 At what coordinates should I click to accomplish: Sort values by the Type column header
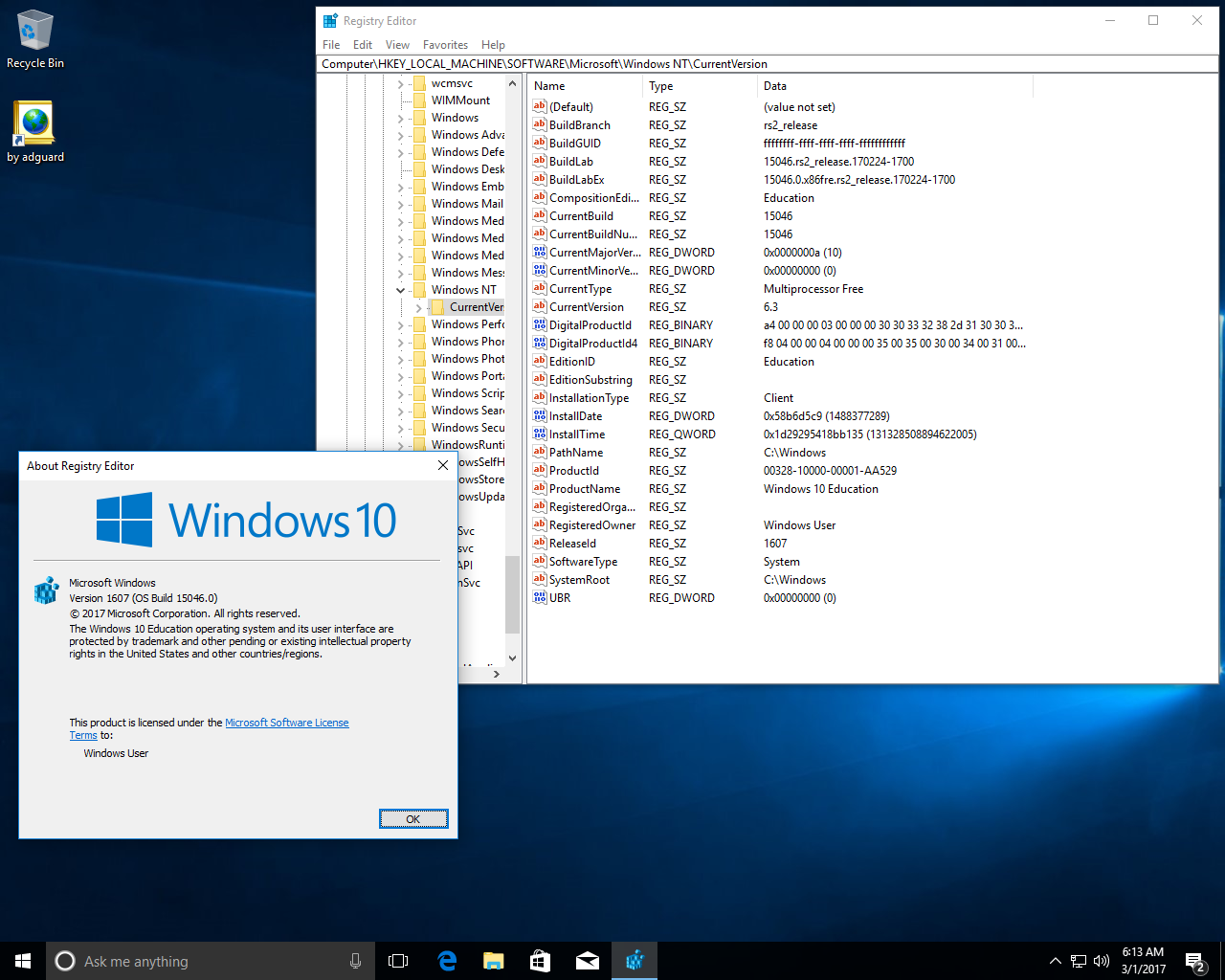click(x=700, y=86)
